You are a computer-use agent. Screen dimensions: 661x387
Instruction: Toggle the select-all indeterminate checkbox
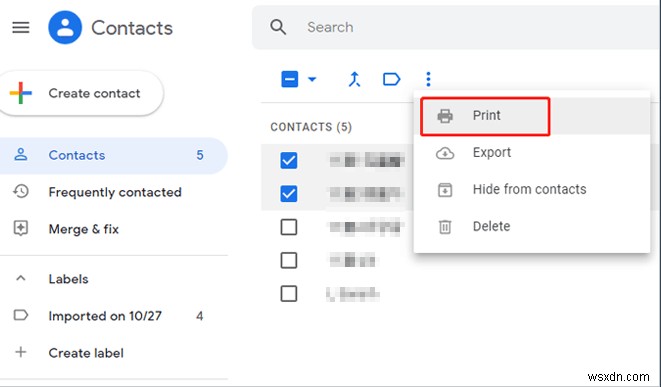click(x=290, y=79)
